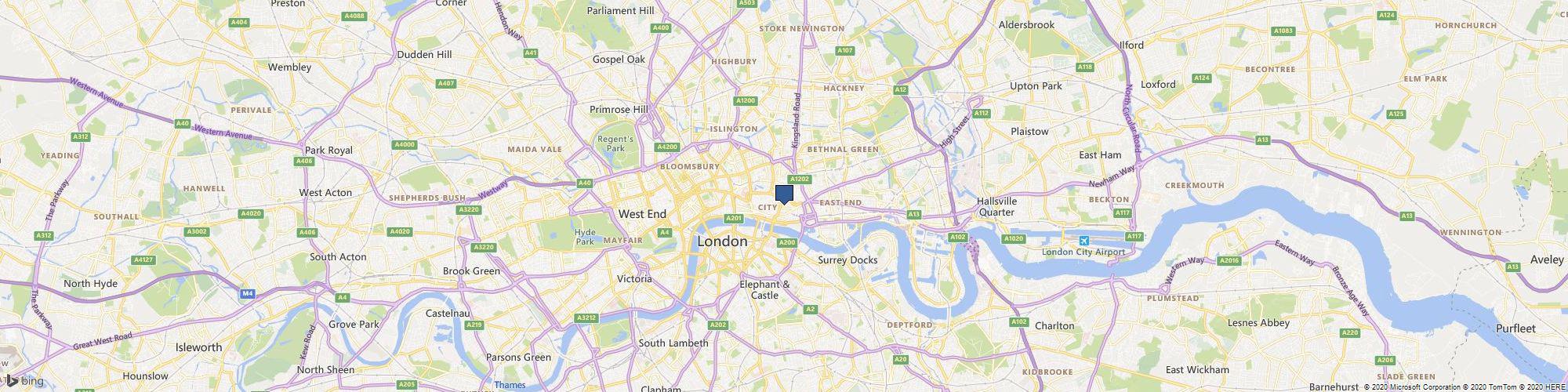This screenshot has height=392, width=1568.
Task: Click the London city label
Action: pos(722,241)
